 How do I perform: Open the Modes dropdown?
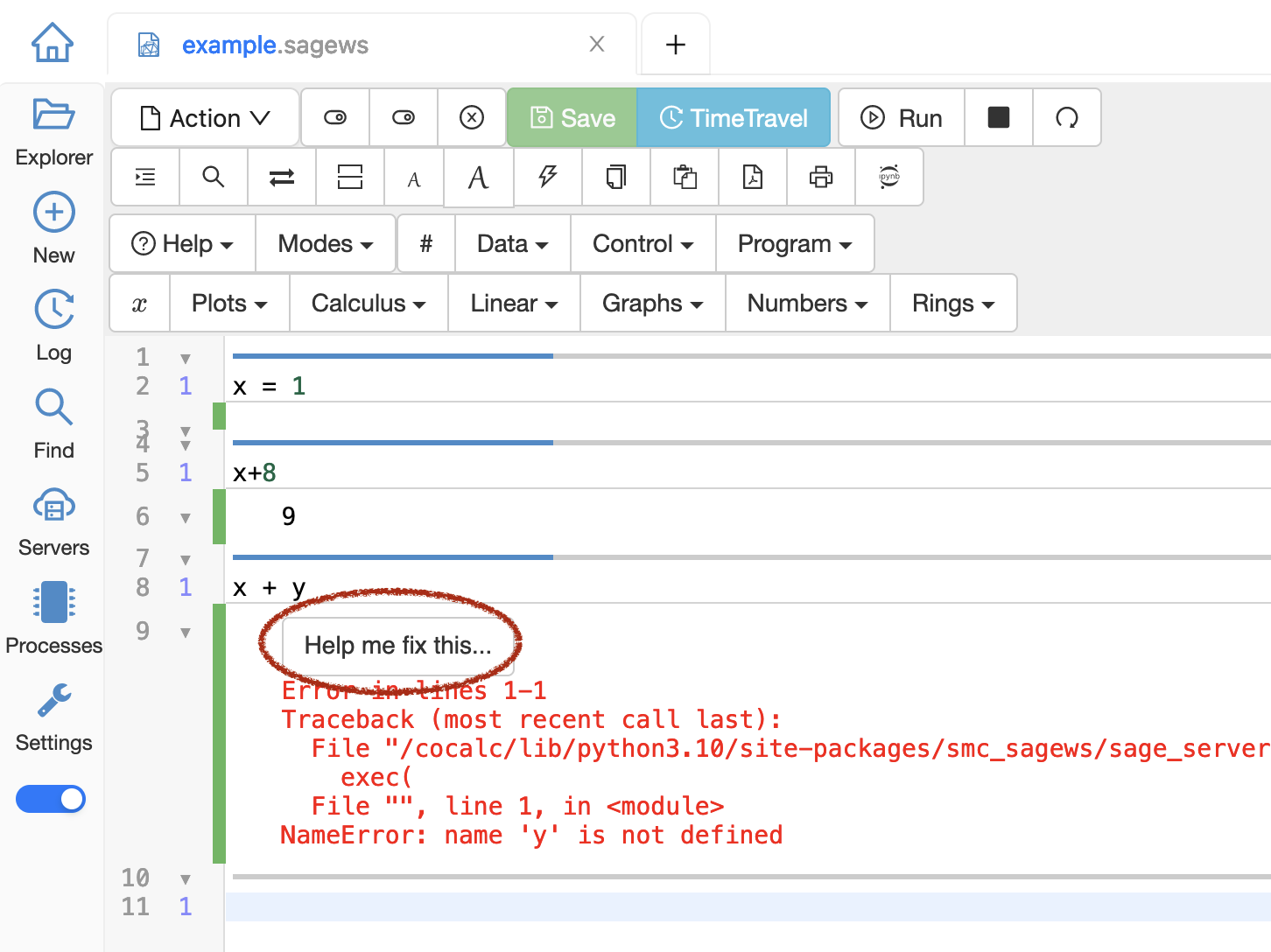point(325,243)
